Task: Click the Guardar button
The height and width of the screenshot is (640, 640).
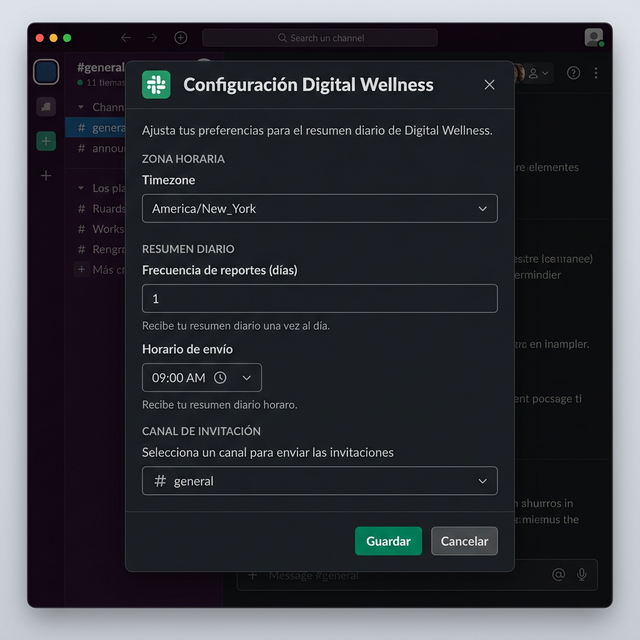Action: (388, 541)
